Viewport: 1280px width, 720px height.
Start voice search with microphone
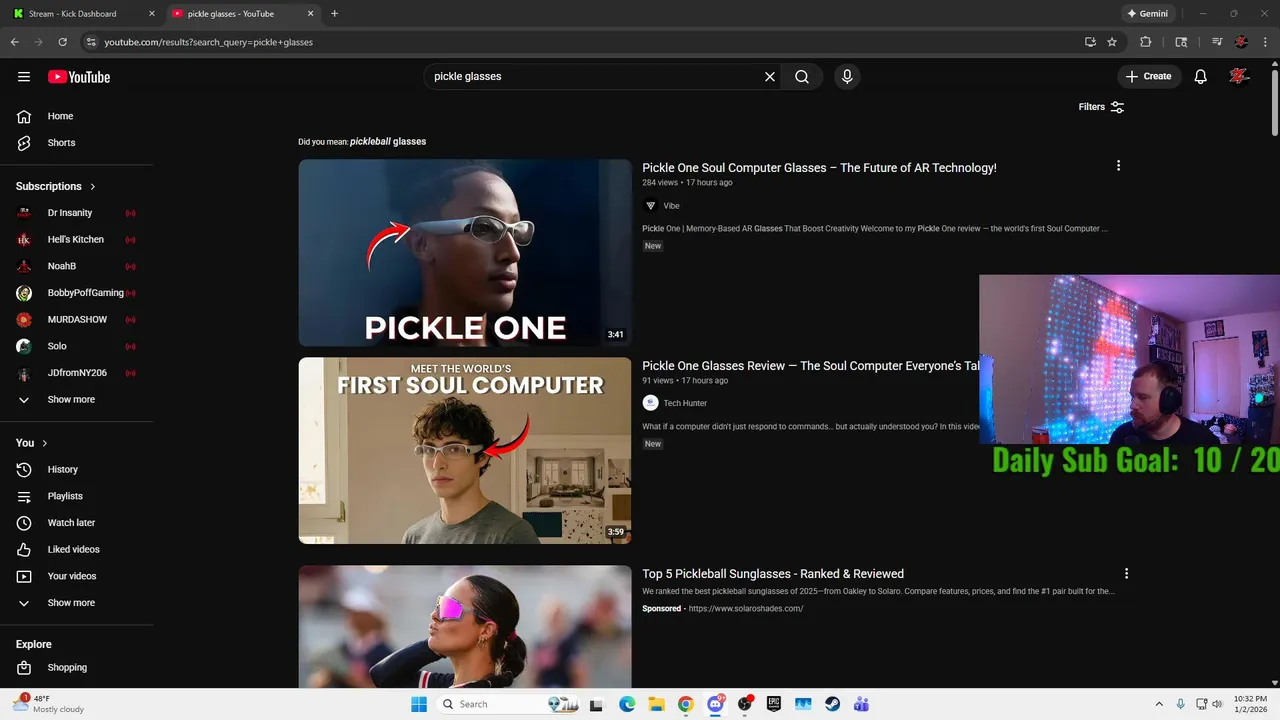847,77
